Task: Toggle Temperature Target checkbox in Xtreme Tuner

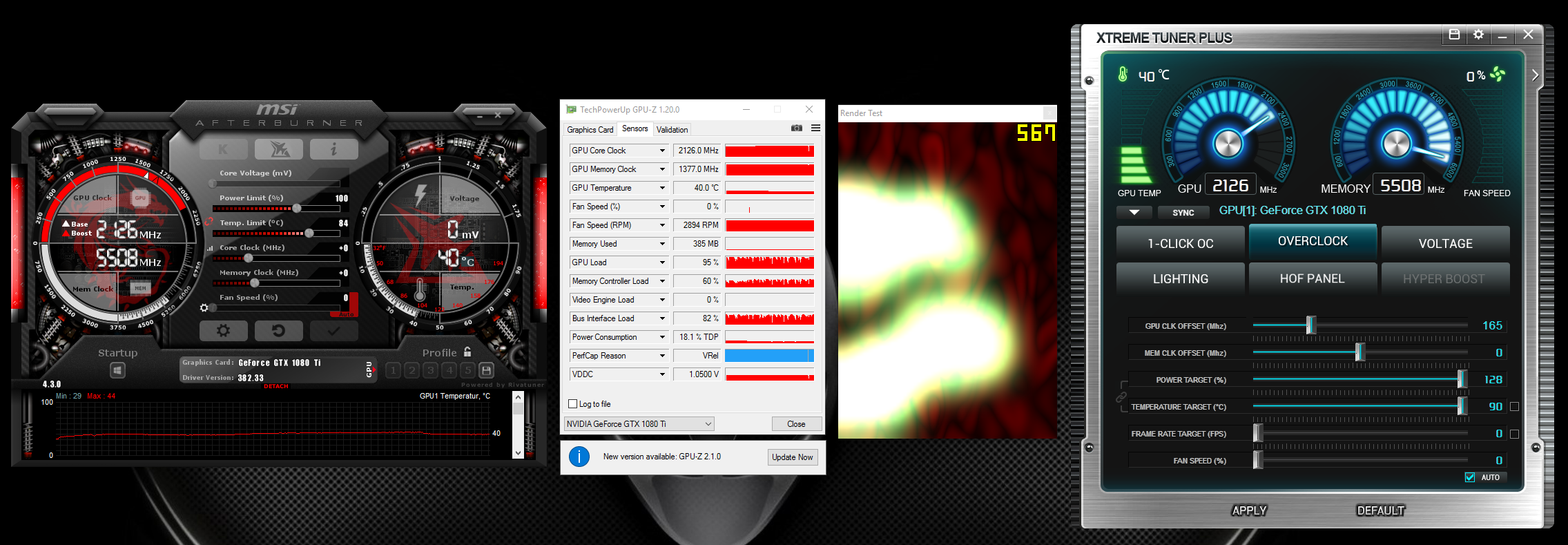Action: (x=1514, y=407)
